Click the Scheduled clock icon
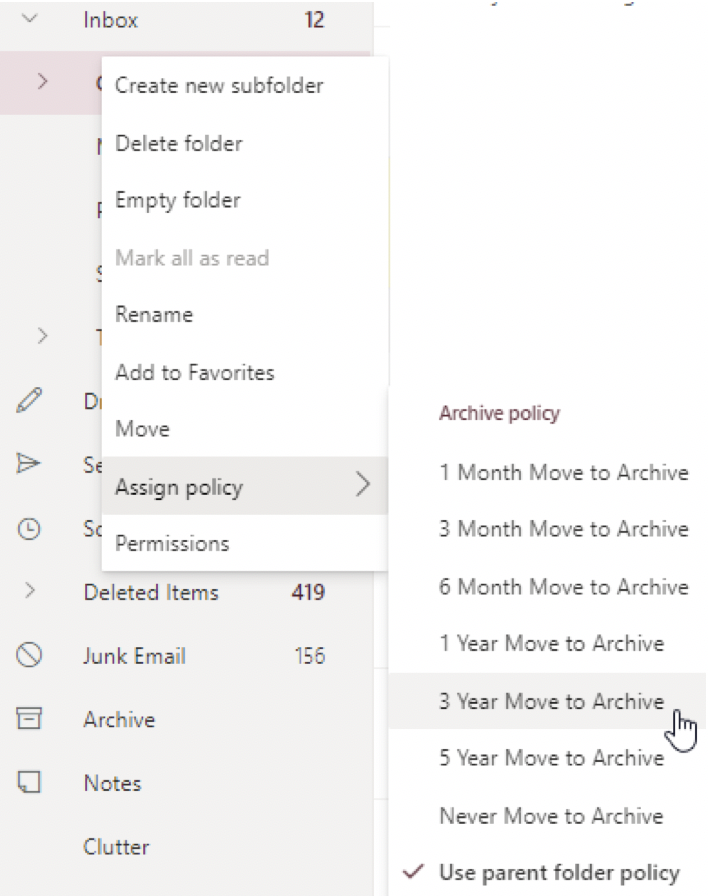 point(29,529)
